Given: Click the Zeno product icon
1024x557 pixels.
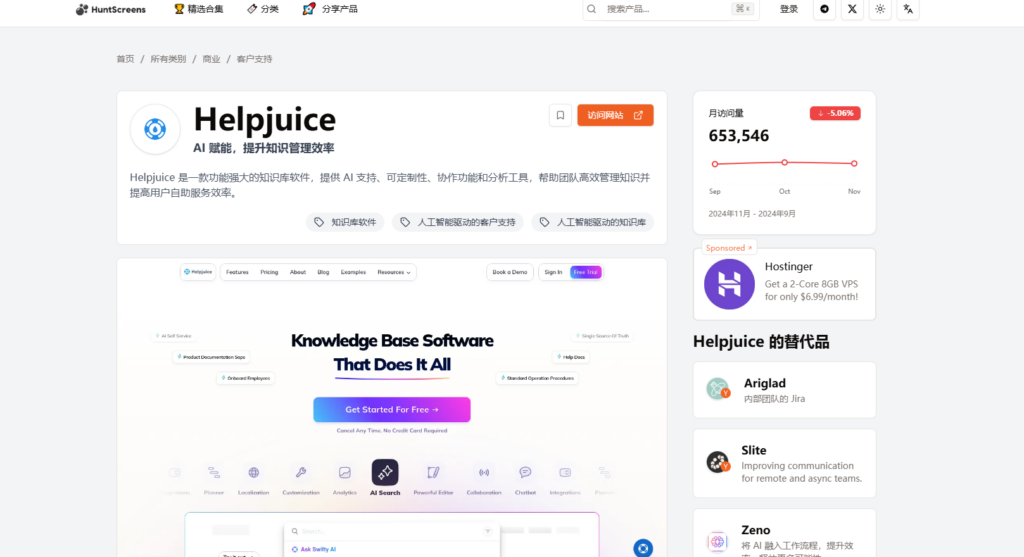Looking at the screenshot, I should 718,541.
